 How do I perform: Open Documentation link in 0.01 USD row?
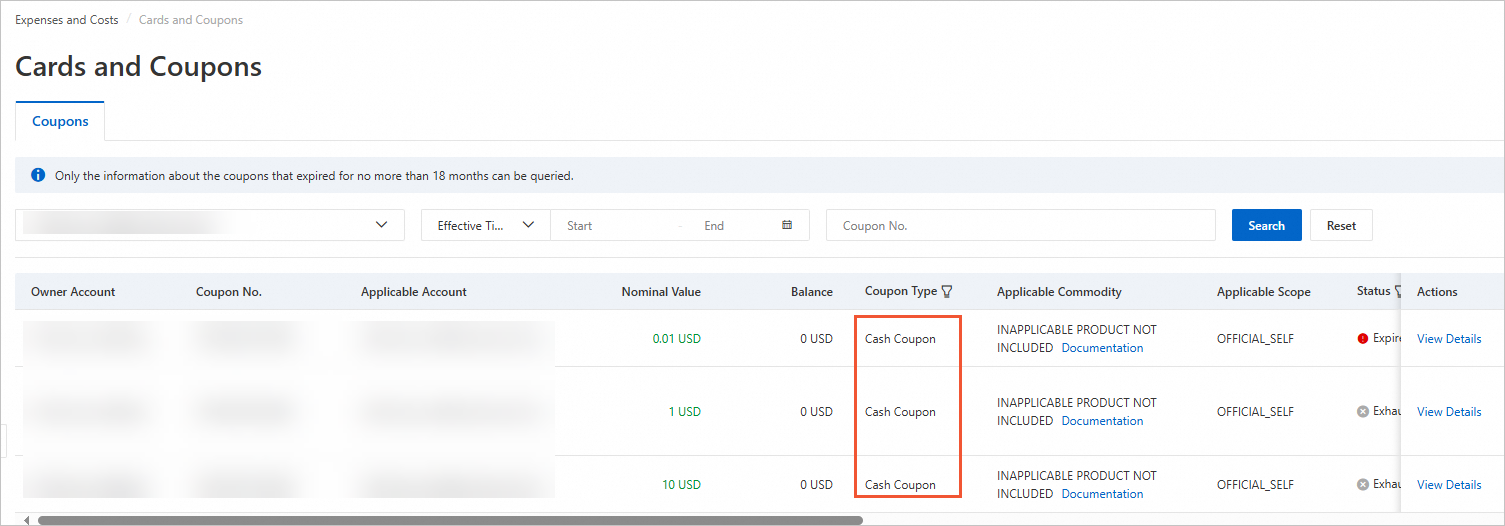pyautogui.click(x=1102, y=348)
